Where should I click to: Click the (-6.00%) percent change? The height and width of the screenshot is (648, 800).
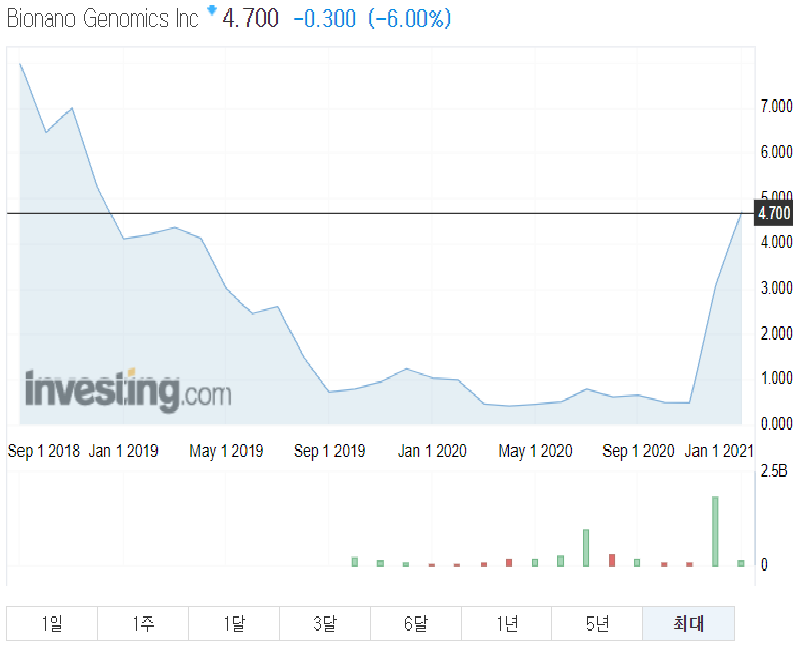[410, 19]
